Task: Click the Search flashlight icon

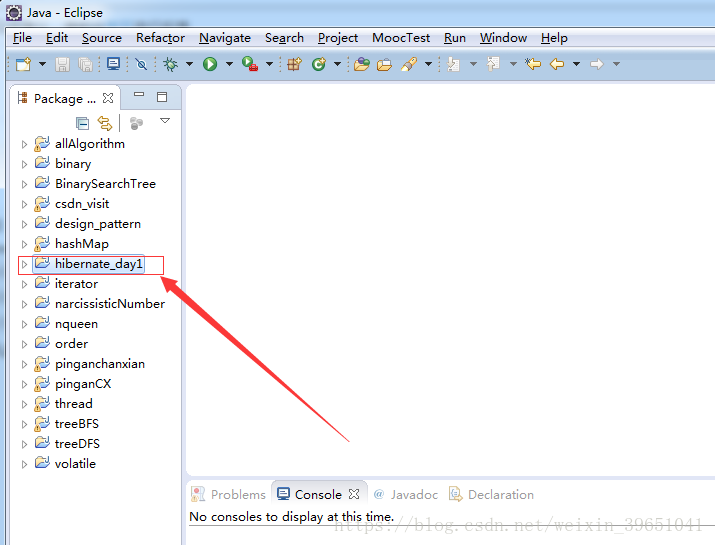Action: [x=409, y=64]
